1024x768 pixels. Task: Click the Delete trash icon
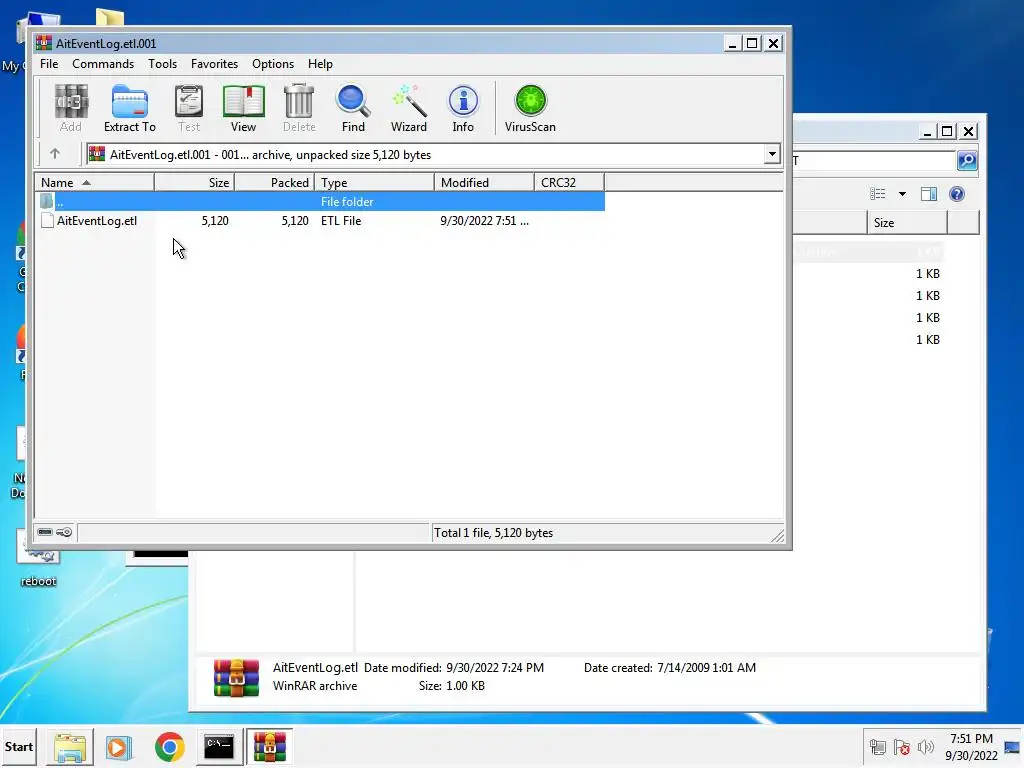click(x=299, y=108)
